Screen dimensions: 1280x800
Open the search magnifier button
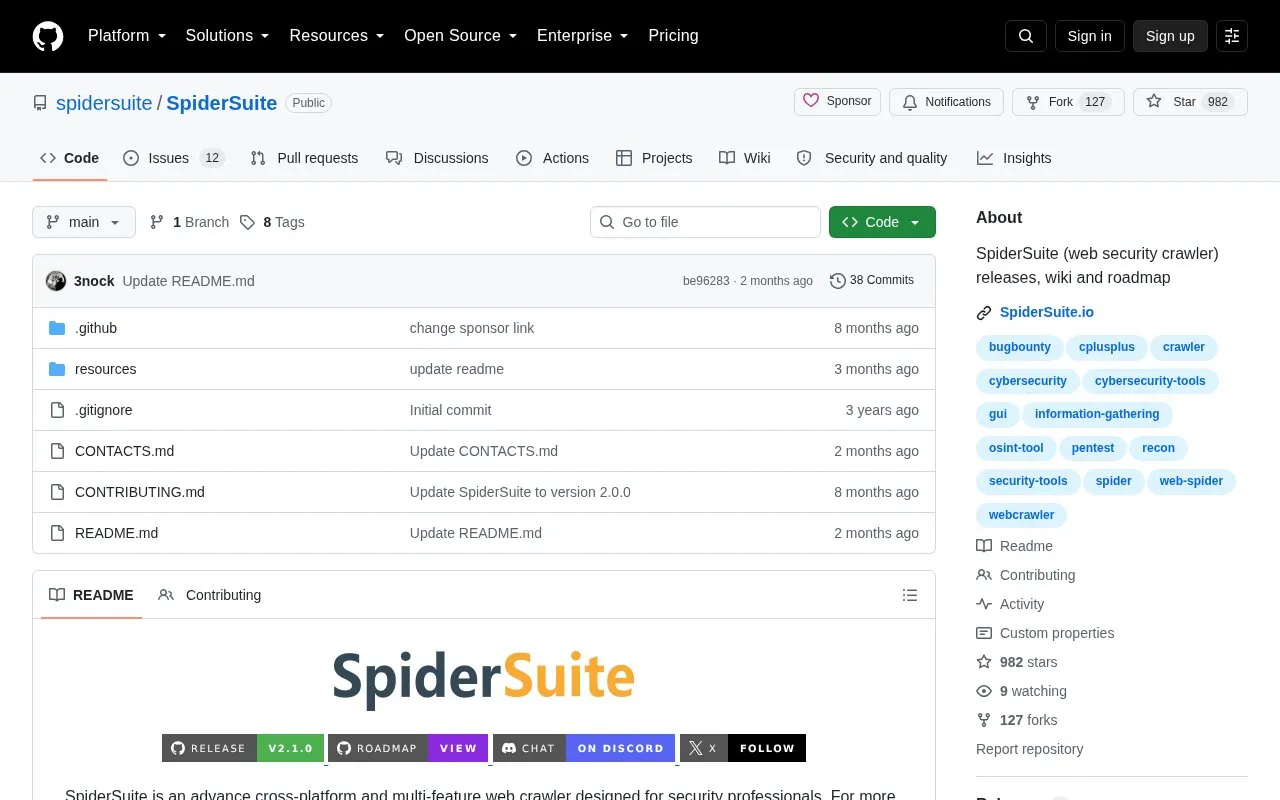pyautogui.click(x=1026, y=36)
